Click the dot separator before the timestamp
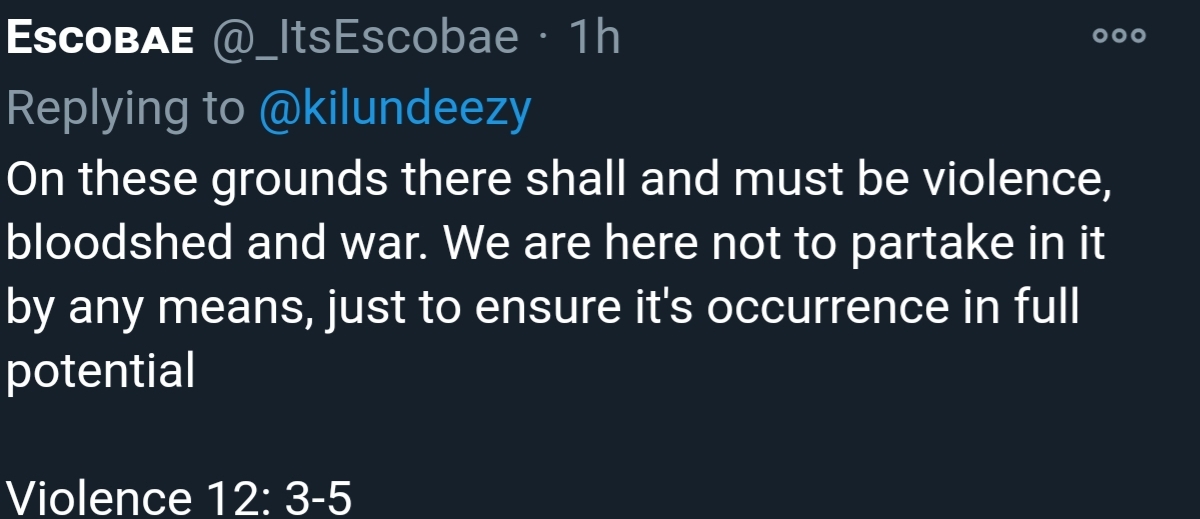 (542, 39)
